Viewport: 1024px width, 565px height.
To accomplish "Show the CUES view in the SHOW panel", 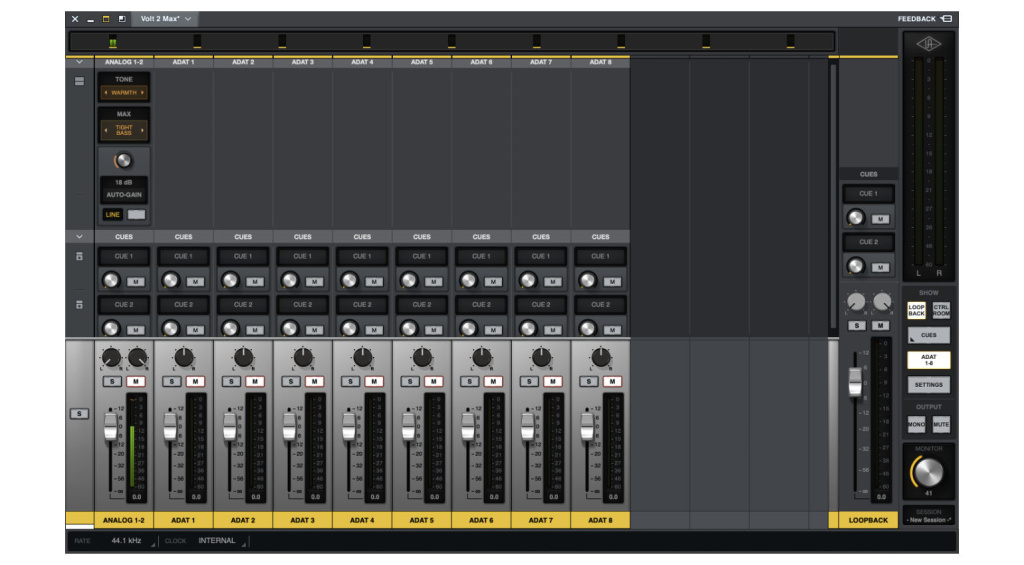I will 929,335.
